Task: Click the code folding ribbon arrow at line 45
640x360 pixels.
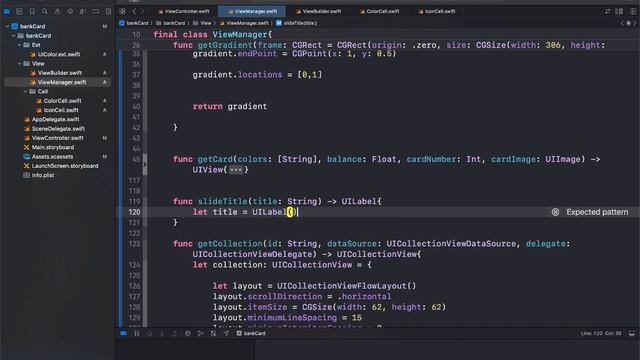Action: (145, 164)
